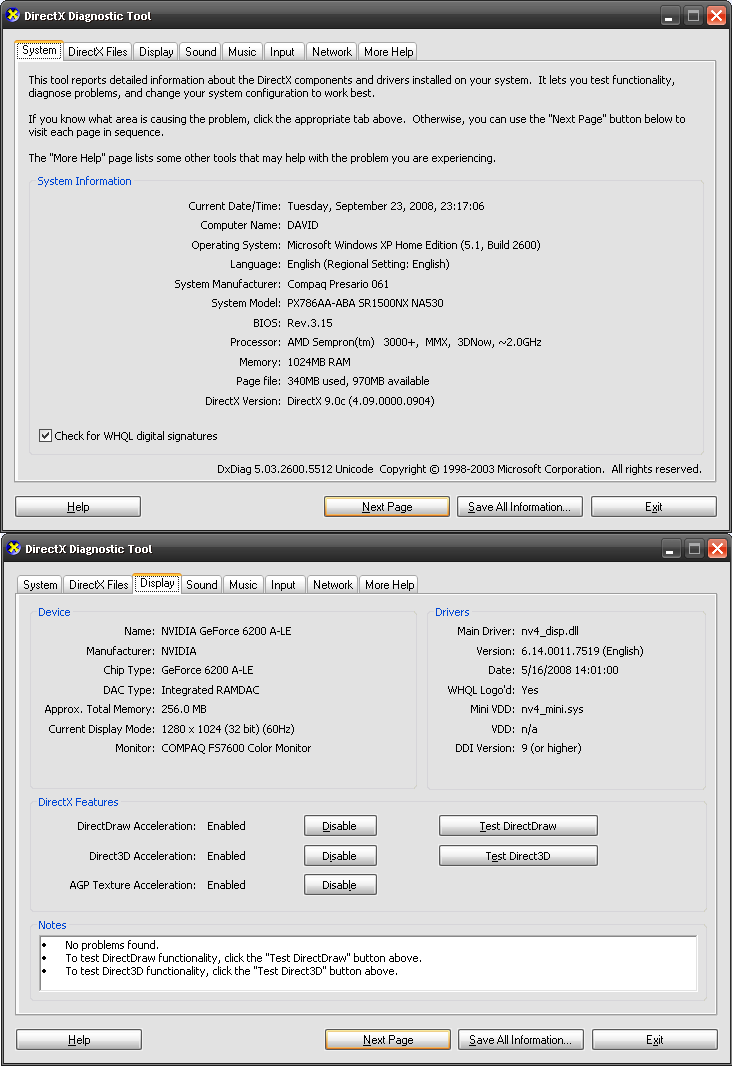Screen dimensions: 732x1066
Task: Click the No problems found note
Action: [111, 945]
